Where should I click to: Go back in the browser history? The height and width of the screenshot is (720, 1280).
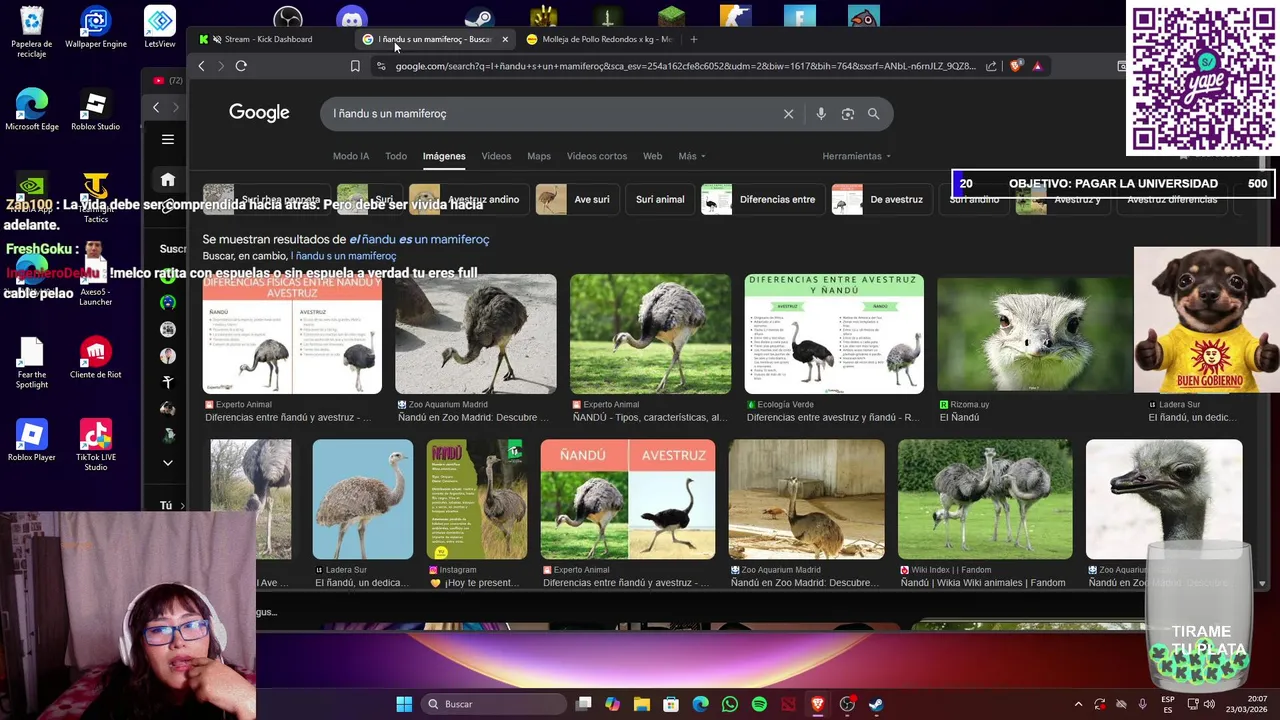(201, 66)
